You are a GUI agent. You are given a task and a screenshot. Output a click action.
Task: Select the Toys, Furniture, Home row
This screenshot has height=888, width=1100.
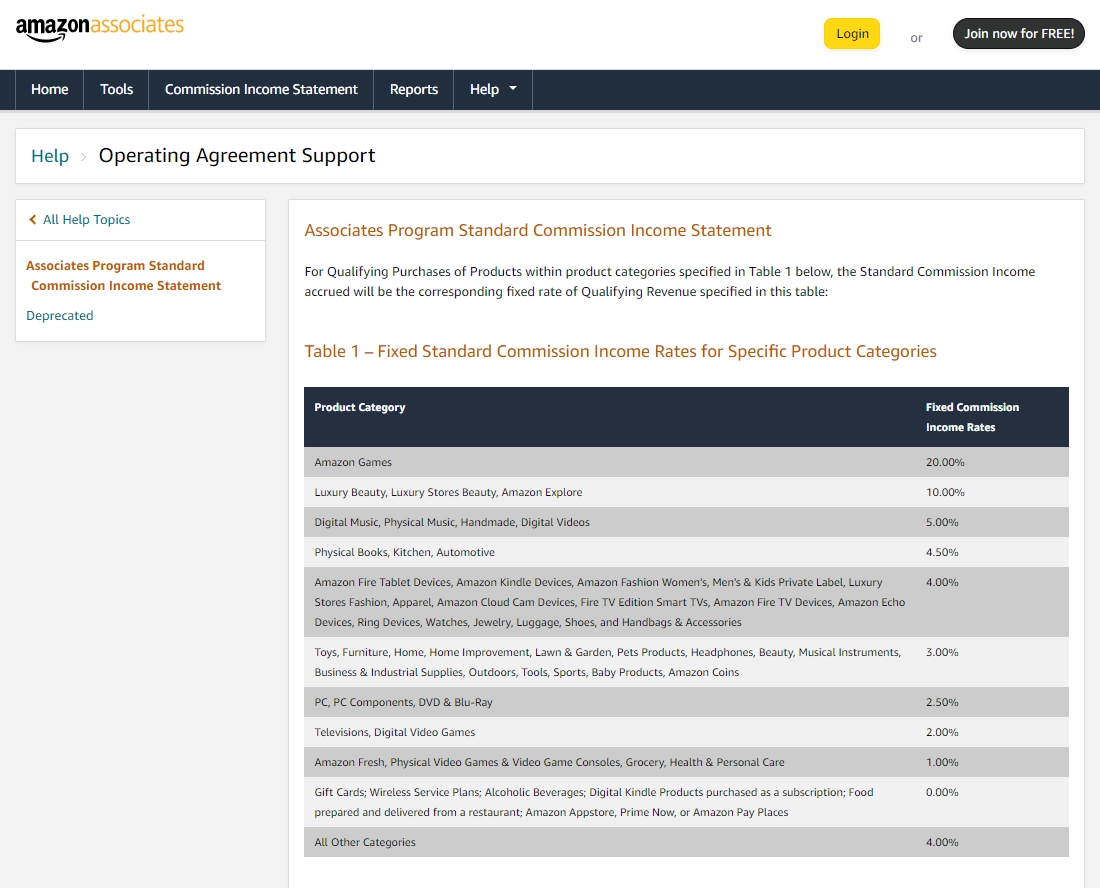(686, 662)
